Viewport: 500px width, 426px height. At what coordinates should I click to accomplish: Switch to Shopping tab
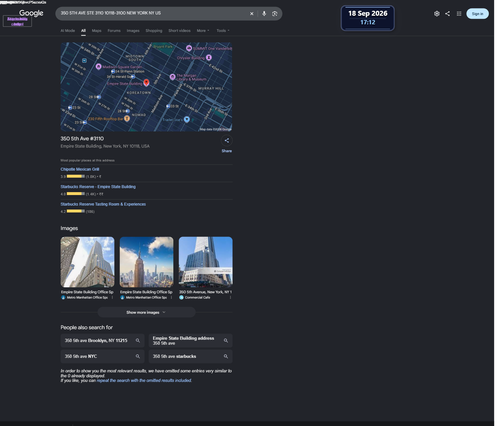tap(154, 30)
